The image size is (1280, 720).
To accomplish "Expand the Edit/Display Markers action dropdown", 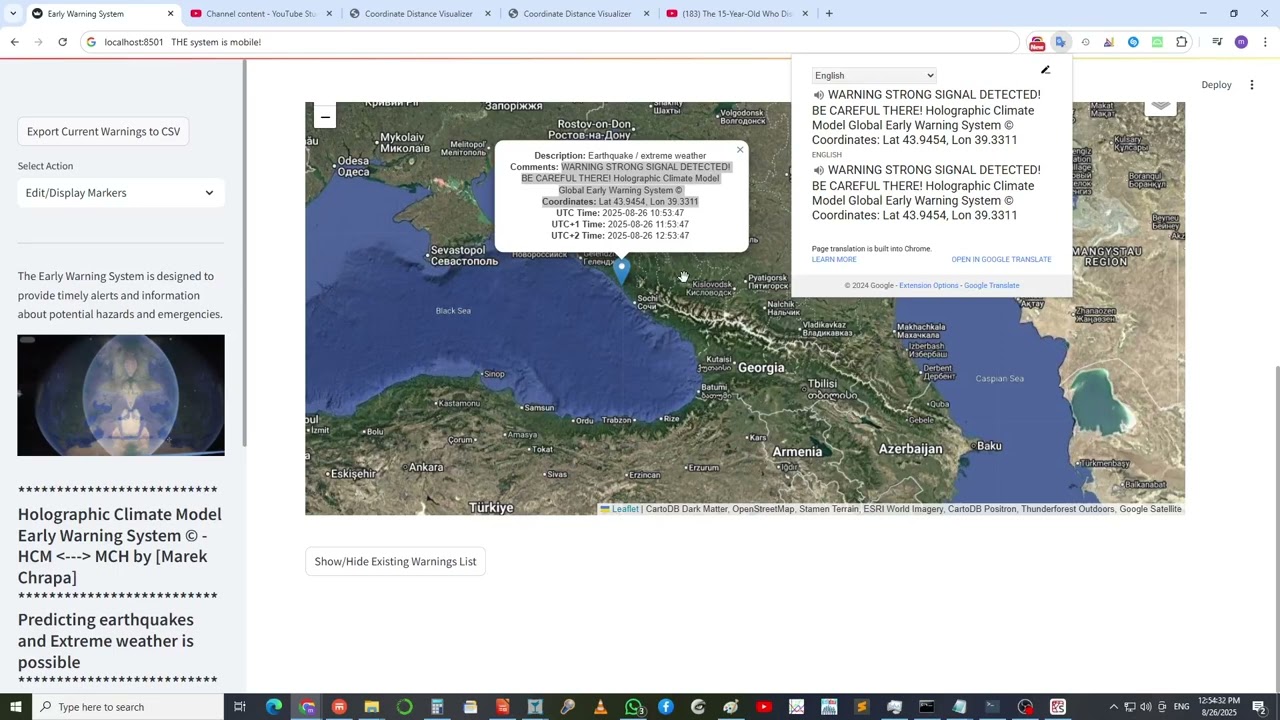I will pos(121,193).
